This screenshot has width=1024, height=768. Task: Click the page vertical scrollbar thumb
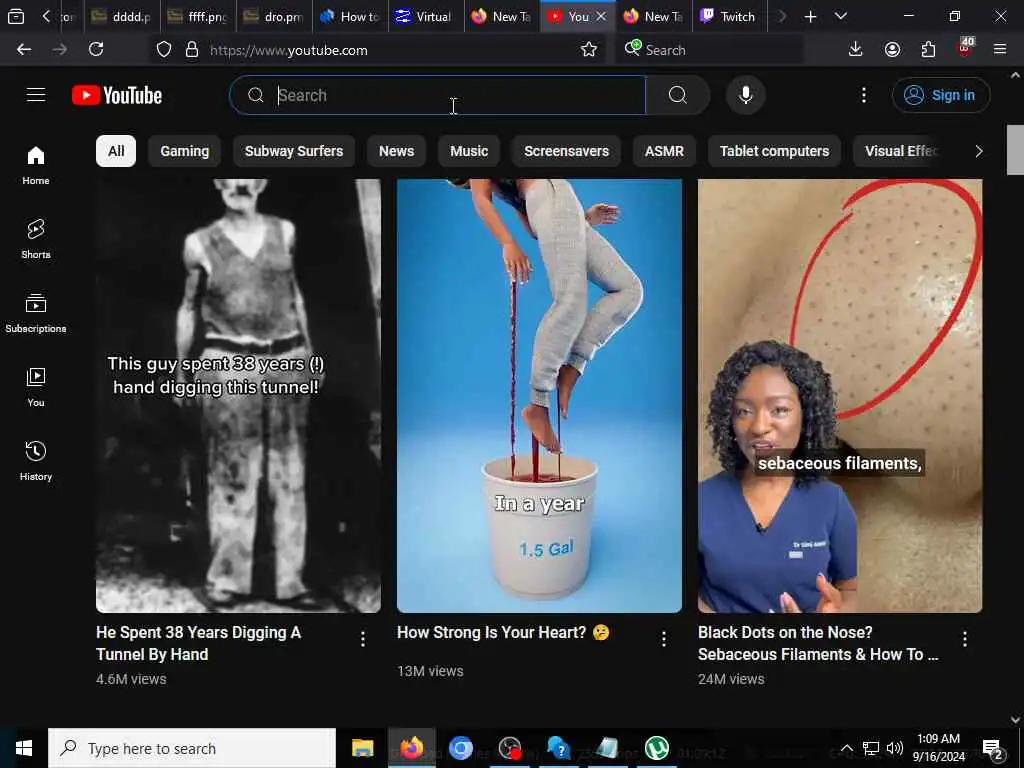point(1015,150)
